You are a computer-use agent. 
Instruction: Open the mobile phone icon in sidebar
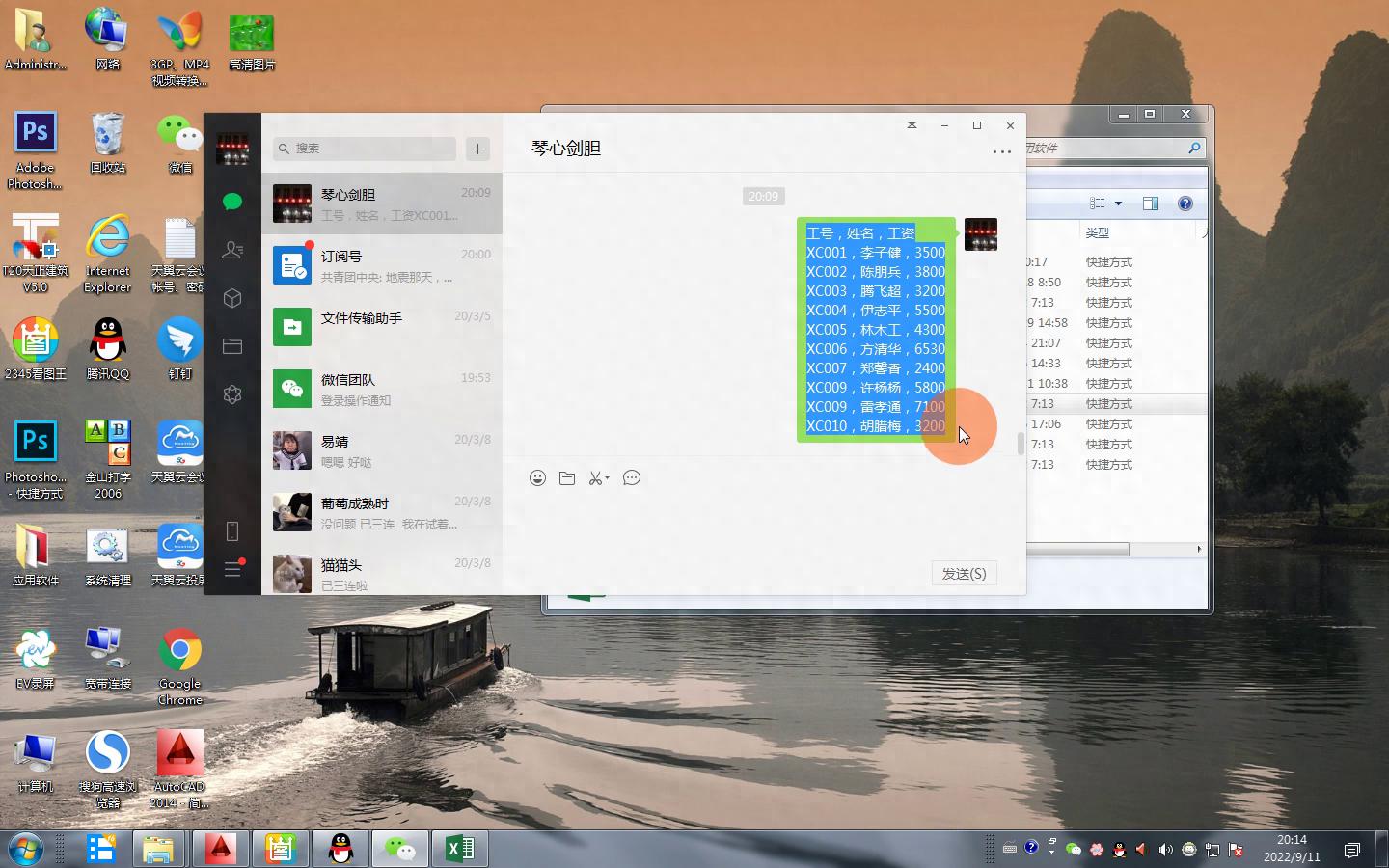point(231,531)
